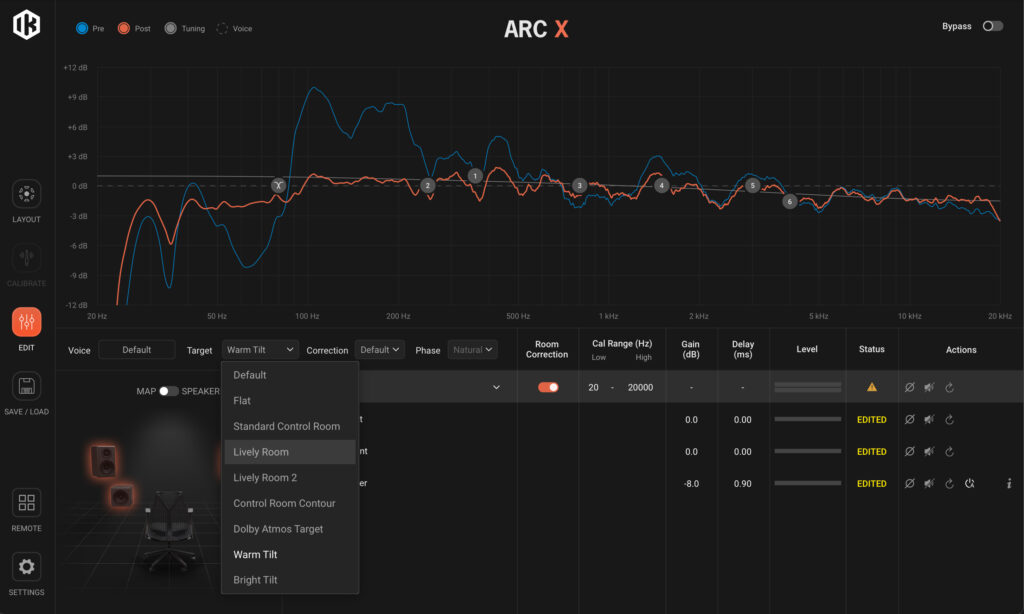
Task: Open the Correction dropdown
Action: (x=381, y=350)
